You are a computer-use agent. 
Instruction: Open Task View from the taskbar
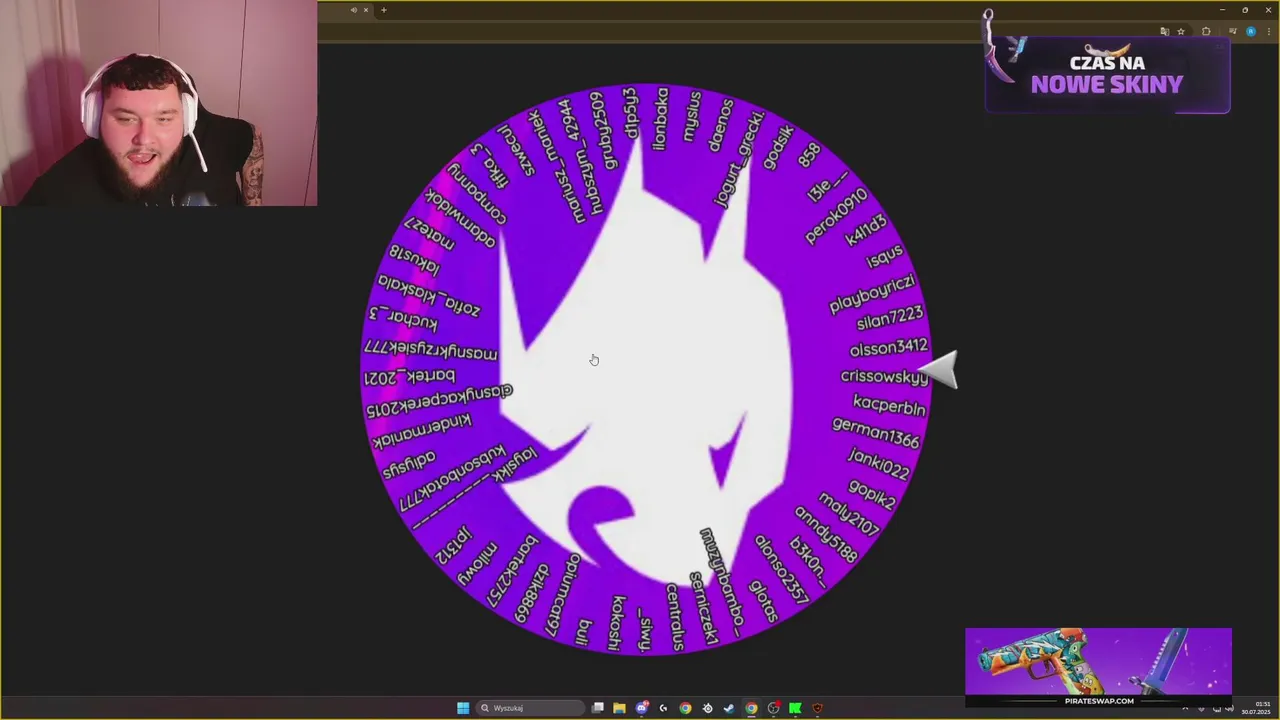click(x=597, y=708)
